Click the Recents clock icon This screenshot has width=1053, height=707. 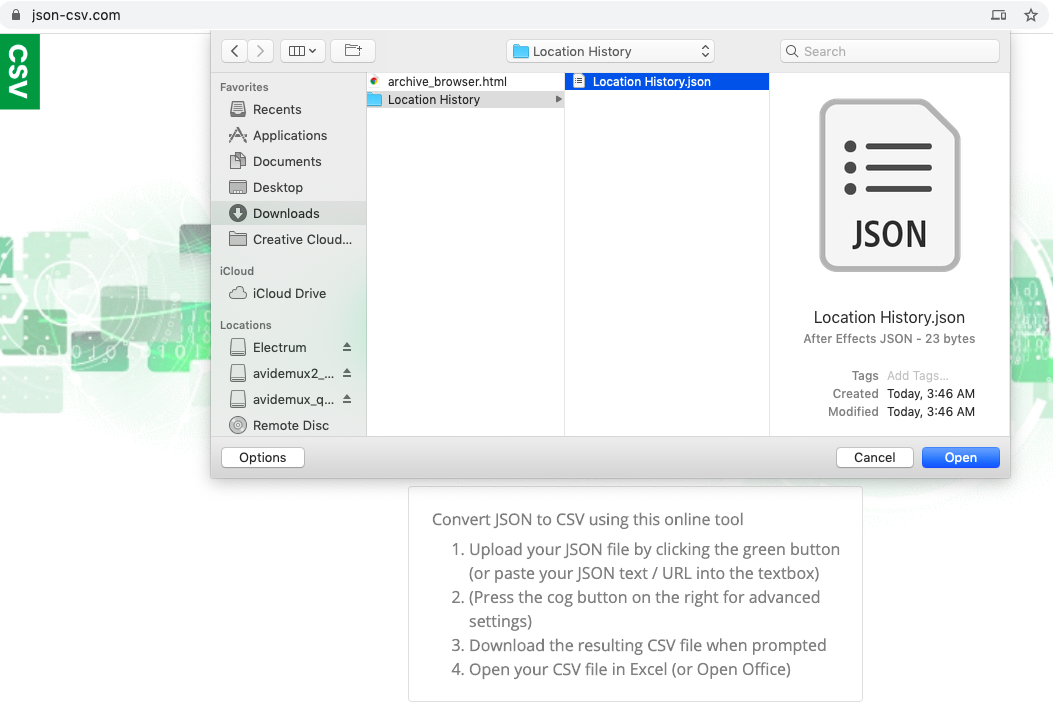click(x=238, y=109)
